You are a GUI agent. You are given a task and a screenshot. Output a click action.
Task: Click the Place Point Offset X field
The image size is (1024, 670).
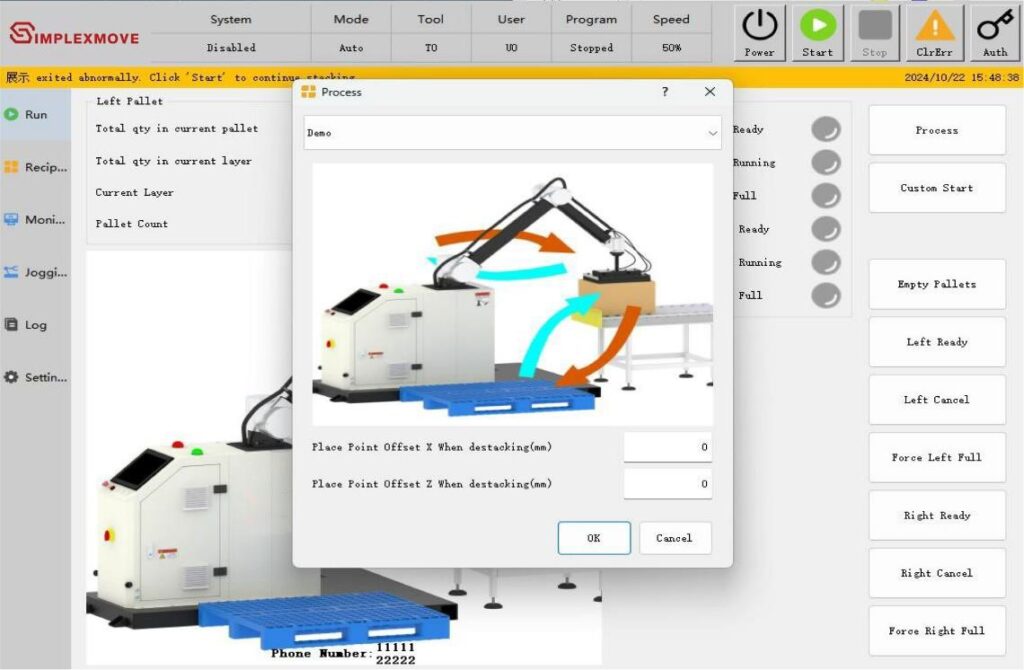click(667, 448)
